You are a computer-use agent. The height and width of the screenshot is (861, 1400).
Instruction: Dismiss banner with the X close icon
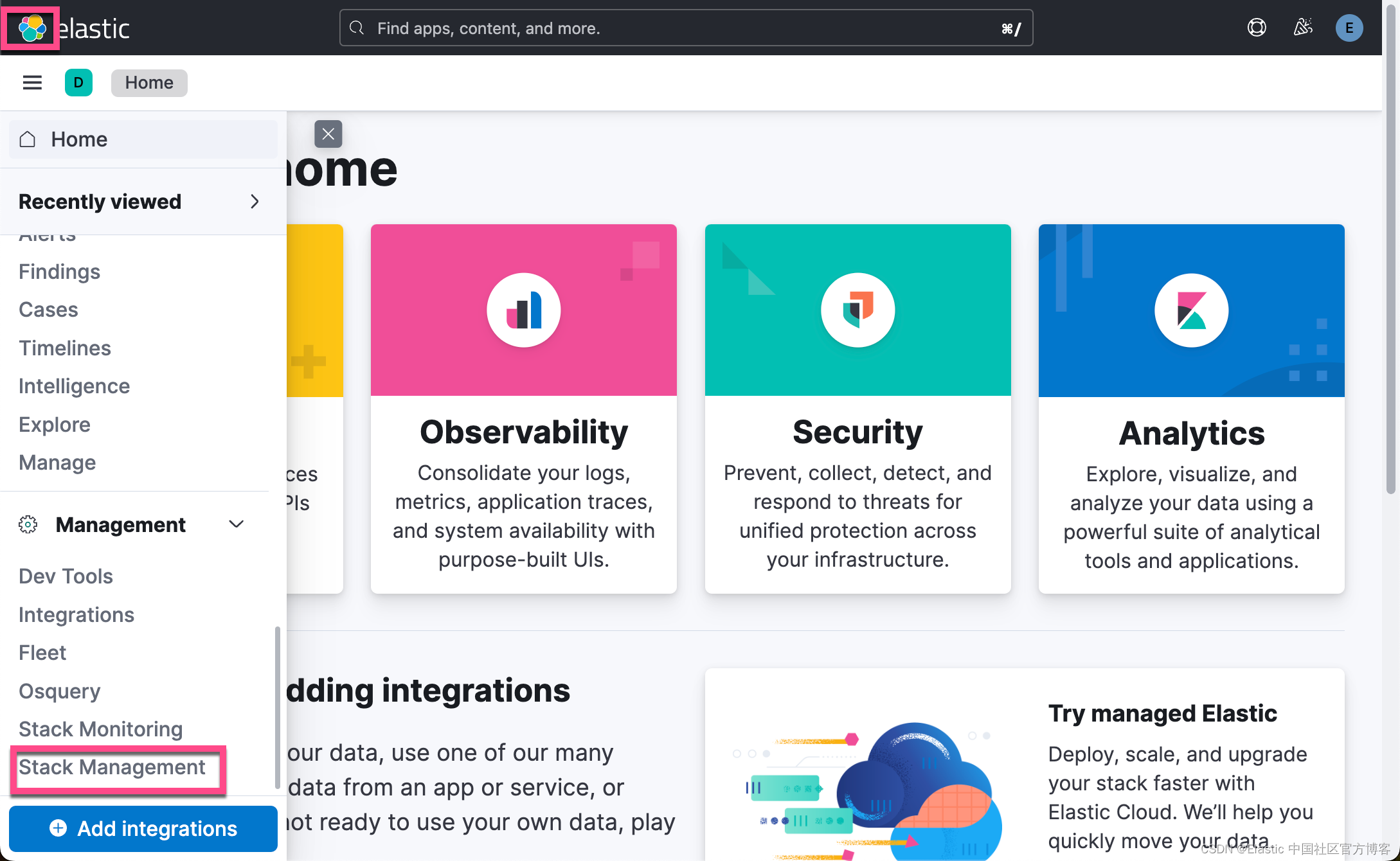click(x=328, y=134)
